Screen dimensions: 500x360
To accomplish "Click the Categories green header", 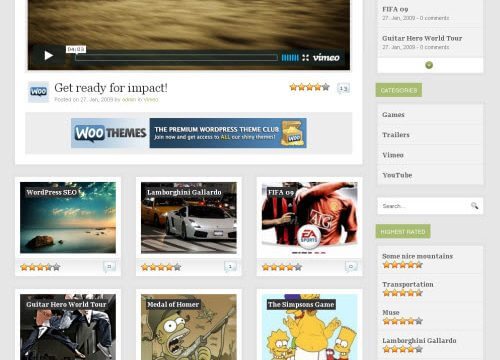I will pyautogui.click(x=399, y=90).
